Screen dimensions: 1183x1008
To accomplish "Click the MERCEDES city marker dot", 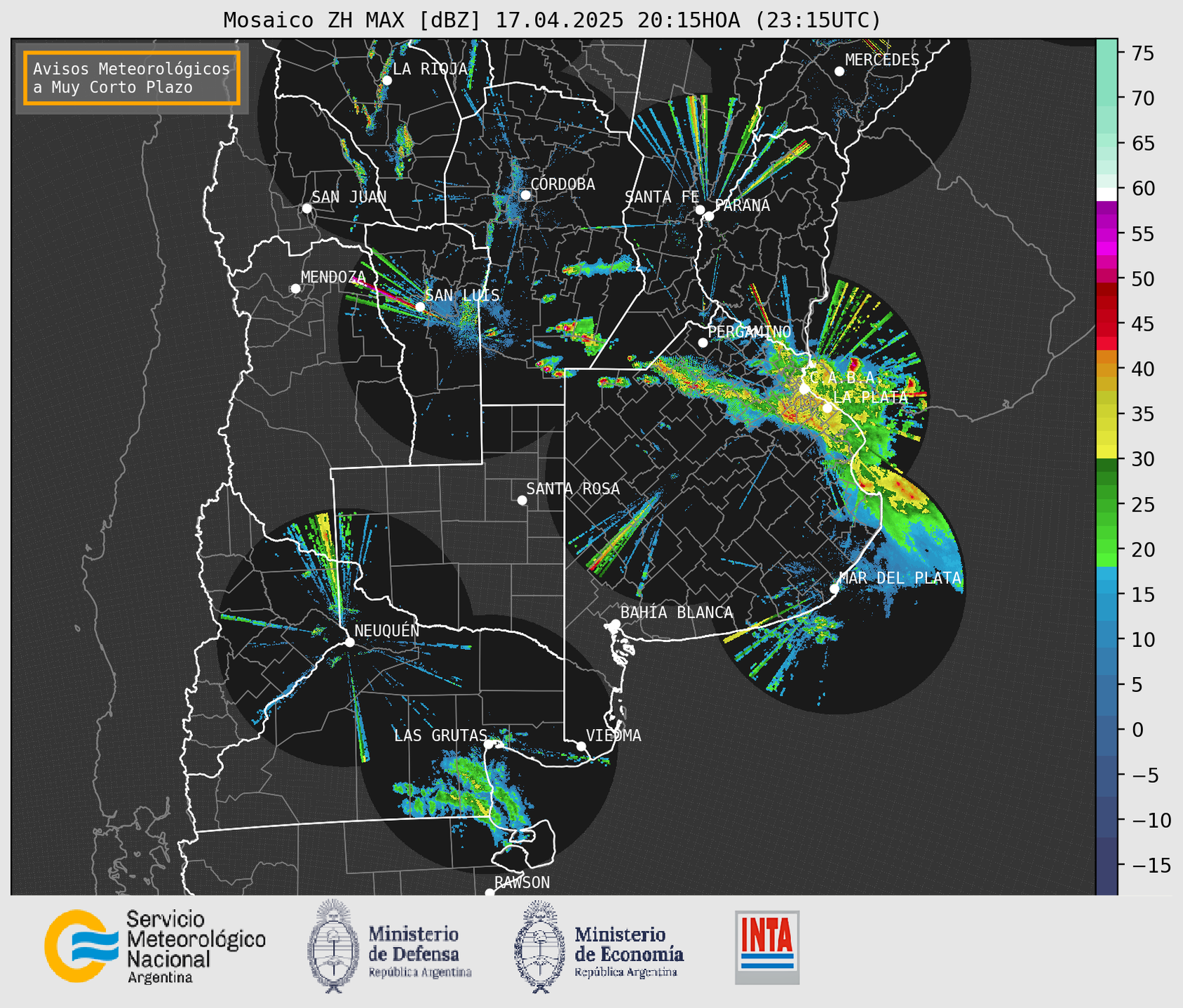I will pos(839,71).
